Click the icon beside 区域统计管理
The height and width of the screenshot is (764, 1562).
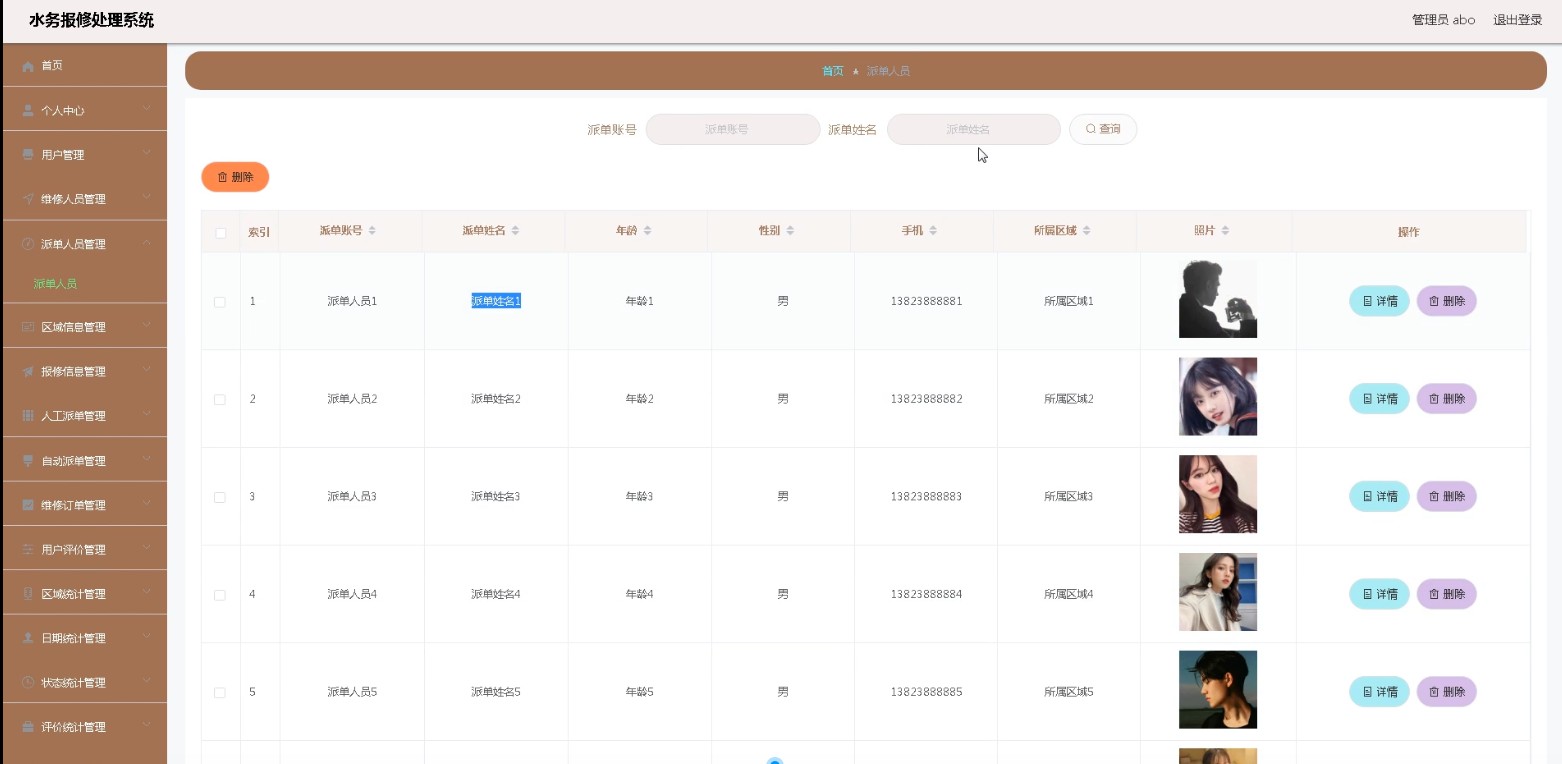pos(28,594)
